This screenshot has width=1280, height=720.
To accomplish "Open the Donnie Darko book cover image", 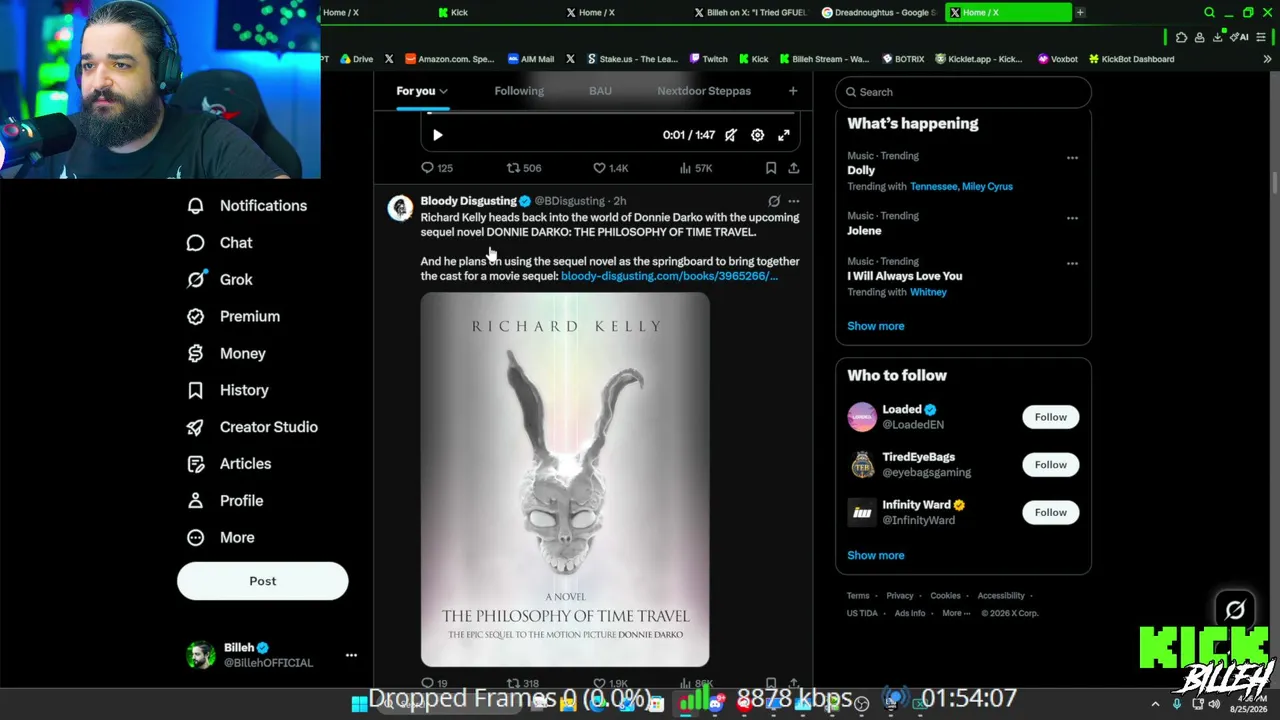I will pyautogui.click(x=565, y=479).
